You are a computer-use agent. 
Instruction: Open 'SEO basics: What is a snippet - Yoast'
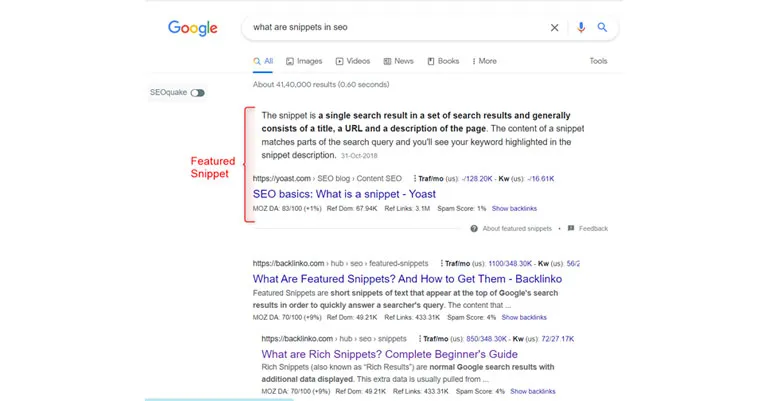coord(344,194)
